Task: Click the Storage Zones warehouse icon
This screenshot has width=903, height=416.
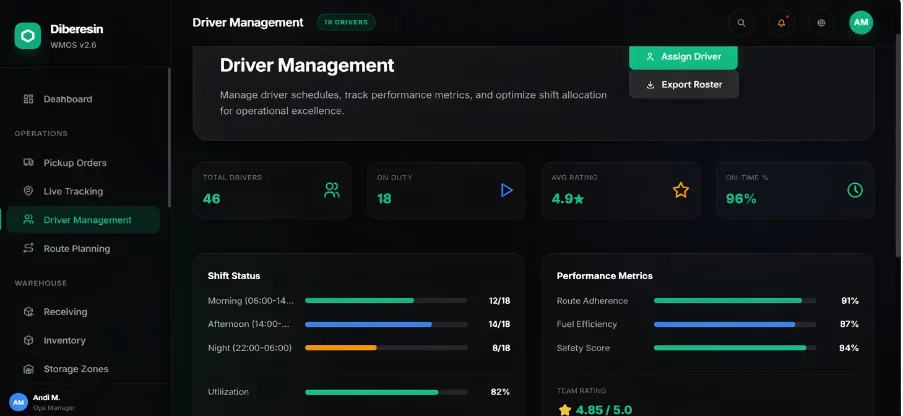Action: (28, 369)
